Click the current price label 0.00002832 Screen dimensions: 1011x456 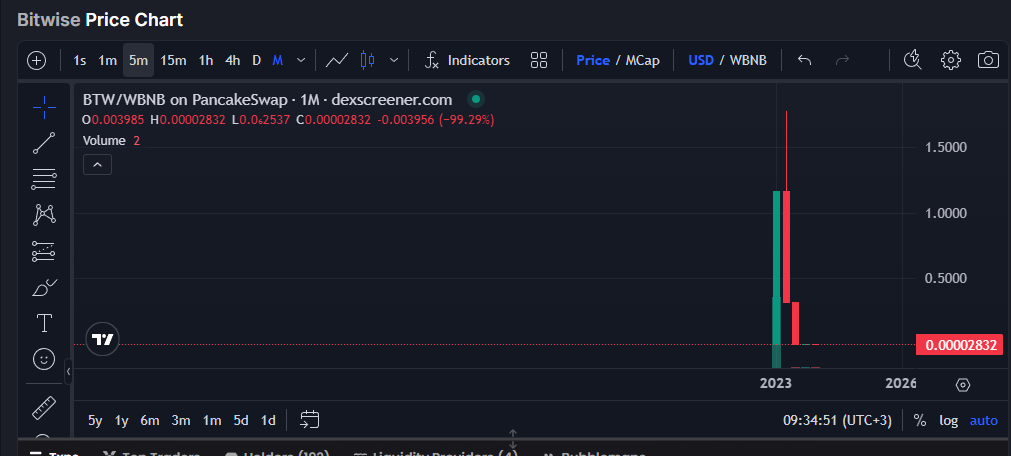point(960,345)
